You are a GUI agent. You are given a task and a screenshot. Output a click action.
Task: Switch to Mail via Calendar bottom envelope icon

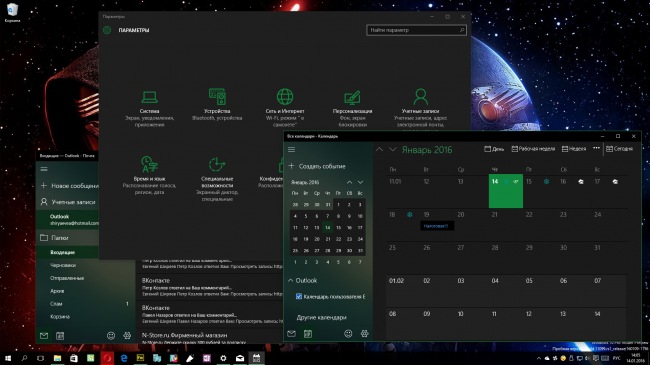[x=291, y=333]
